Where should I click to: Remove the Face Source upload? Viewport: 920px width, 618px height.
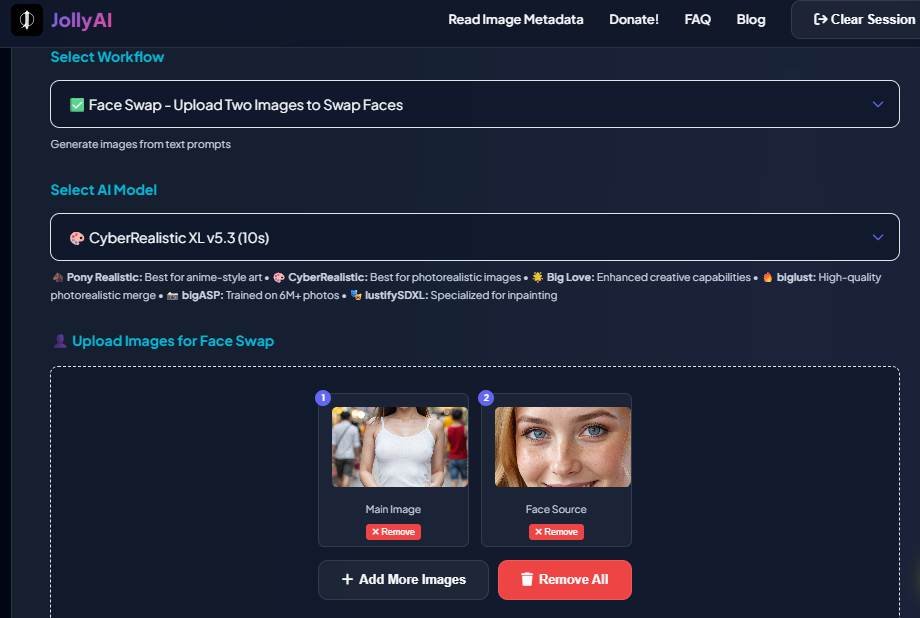[556, 532]
